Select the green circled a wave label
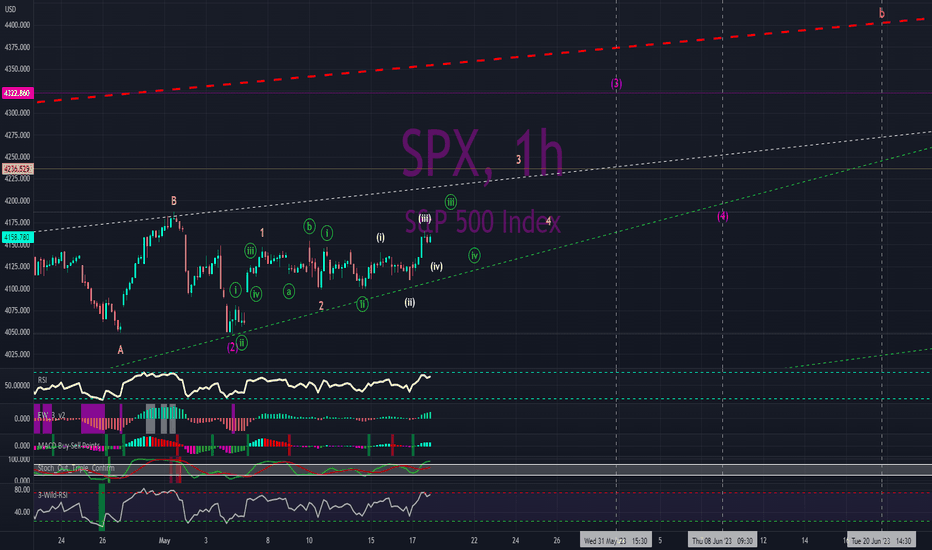Viewport: 932px width, 550px height. coord(288,291)
